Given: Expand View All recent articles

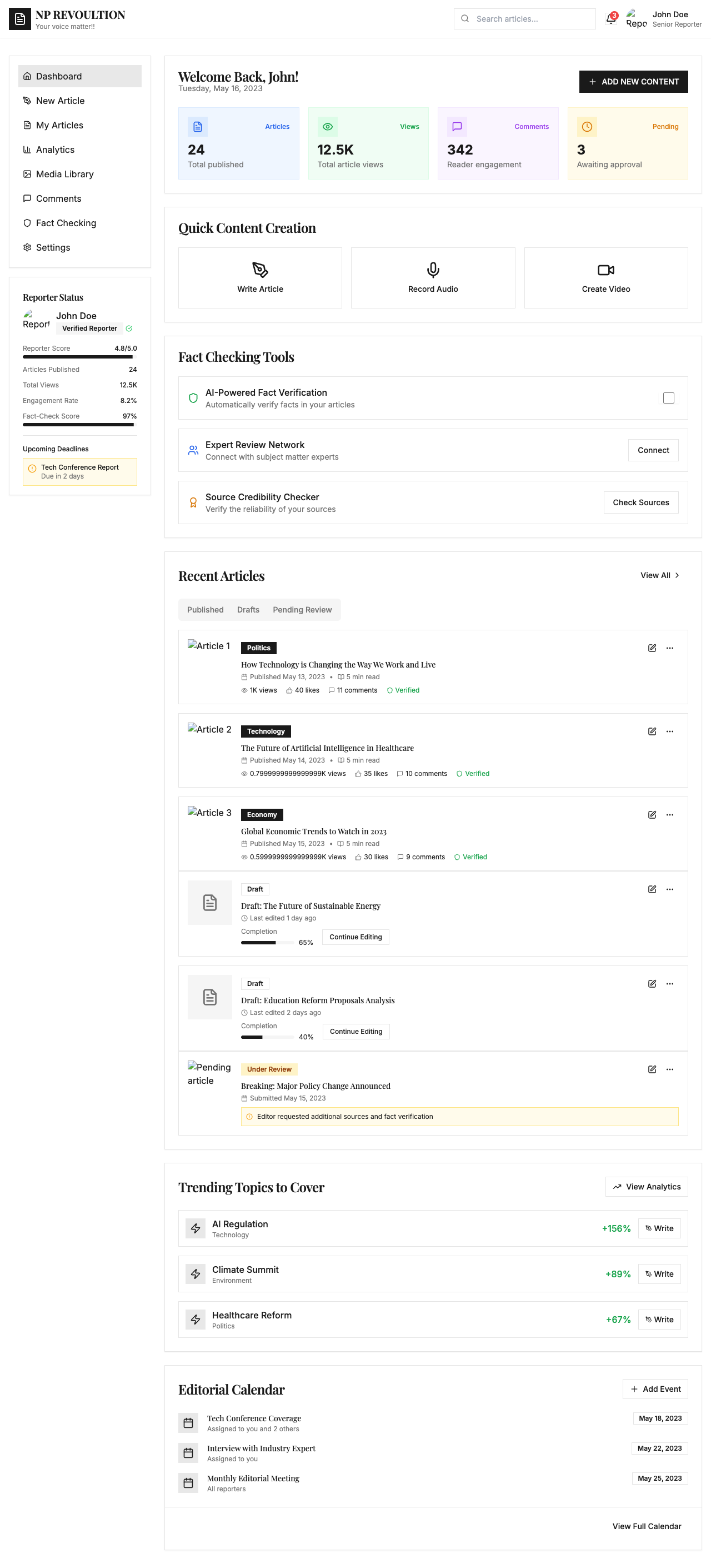Looking at the screenshot, I should click(x=660, y=575).
